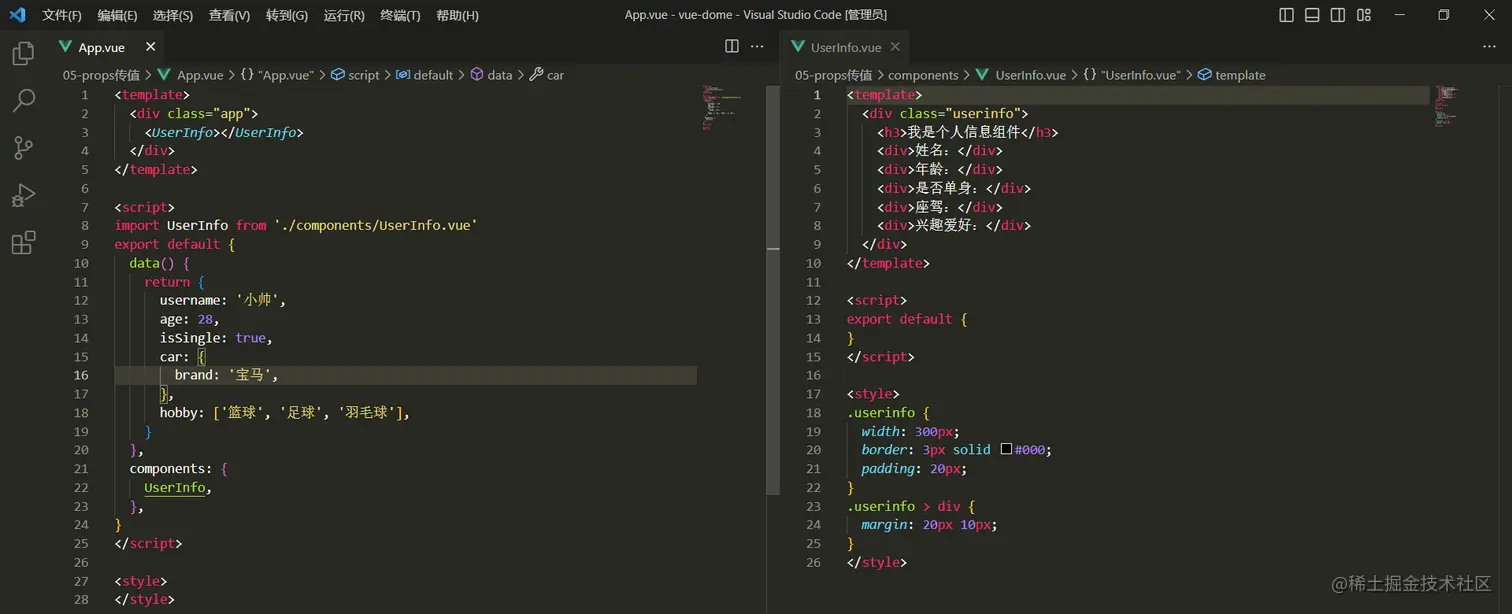Switch to the UserInfo.vue tab
This screenshot has height=614, width=1512.
click(846, 47)
